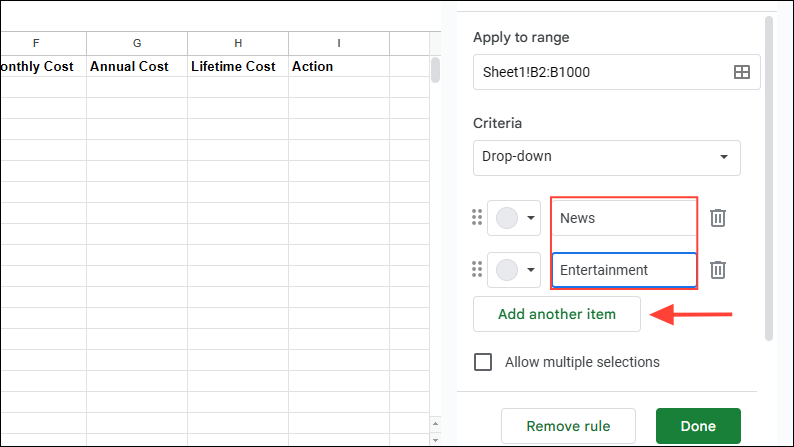Click the sheet scrollbar up arrow

tap(435, 424)
